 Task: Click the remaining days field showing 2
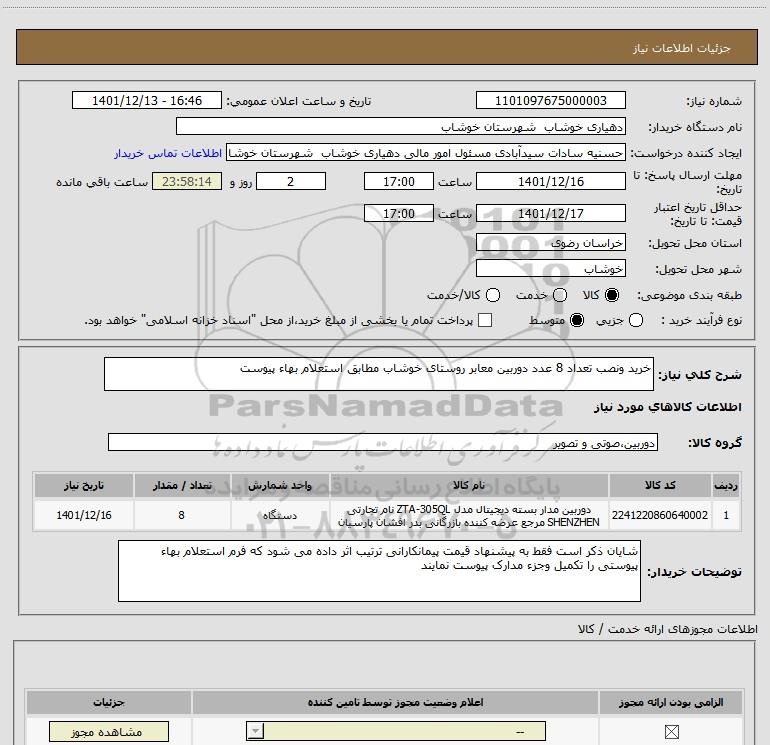click(291, 181)
